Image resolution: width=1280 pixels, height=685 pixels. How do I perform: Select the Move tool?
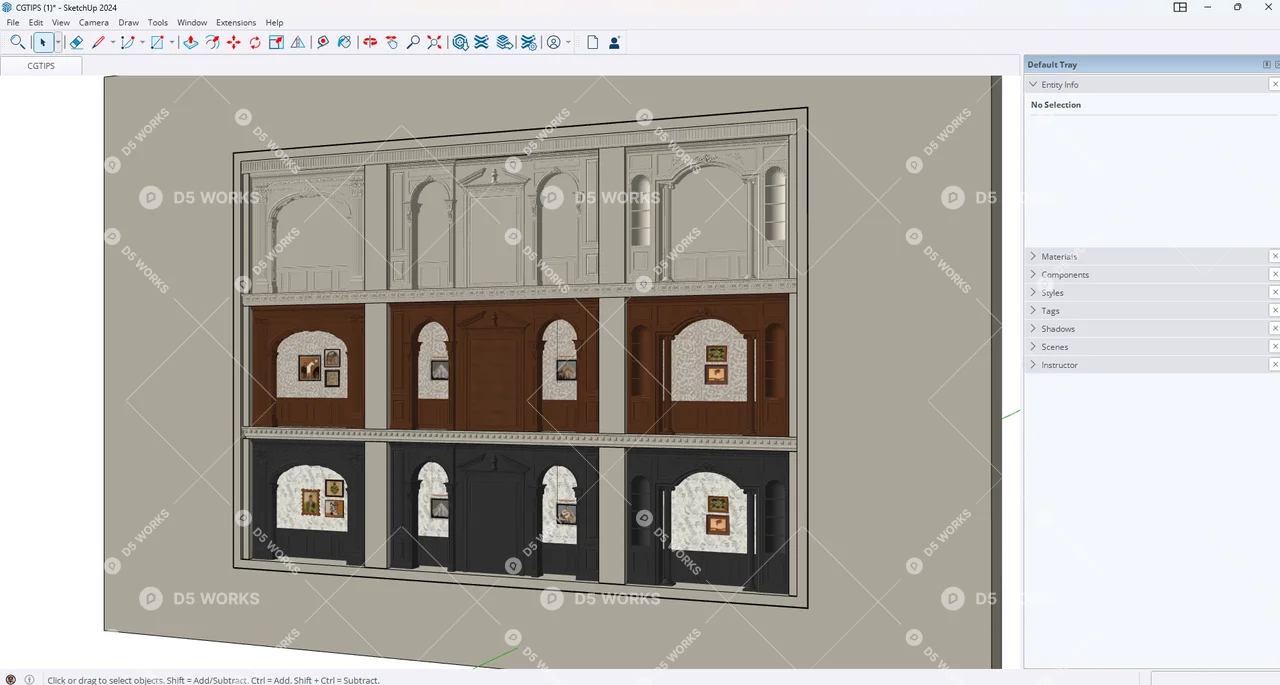[x=233, y=42]
